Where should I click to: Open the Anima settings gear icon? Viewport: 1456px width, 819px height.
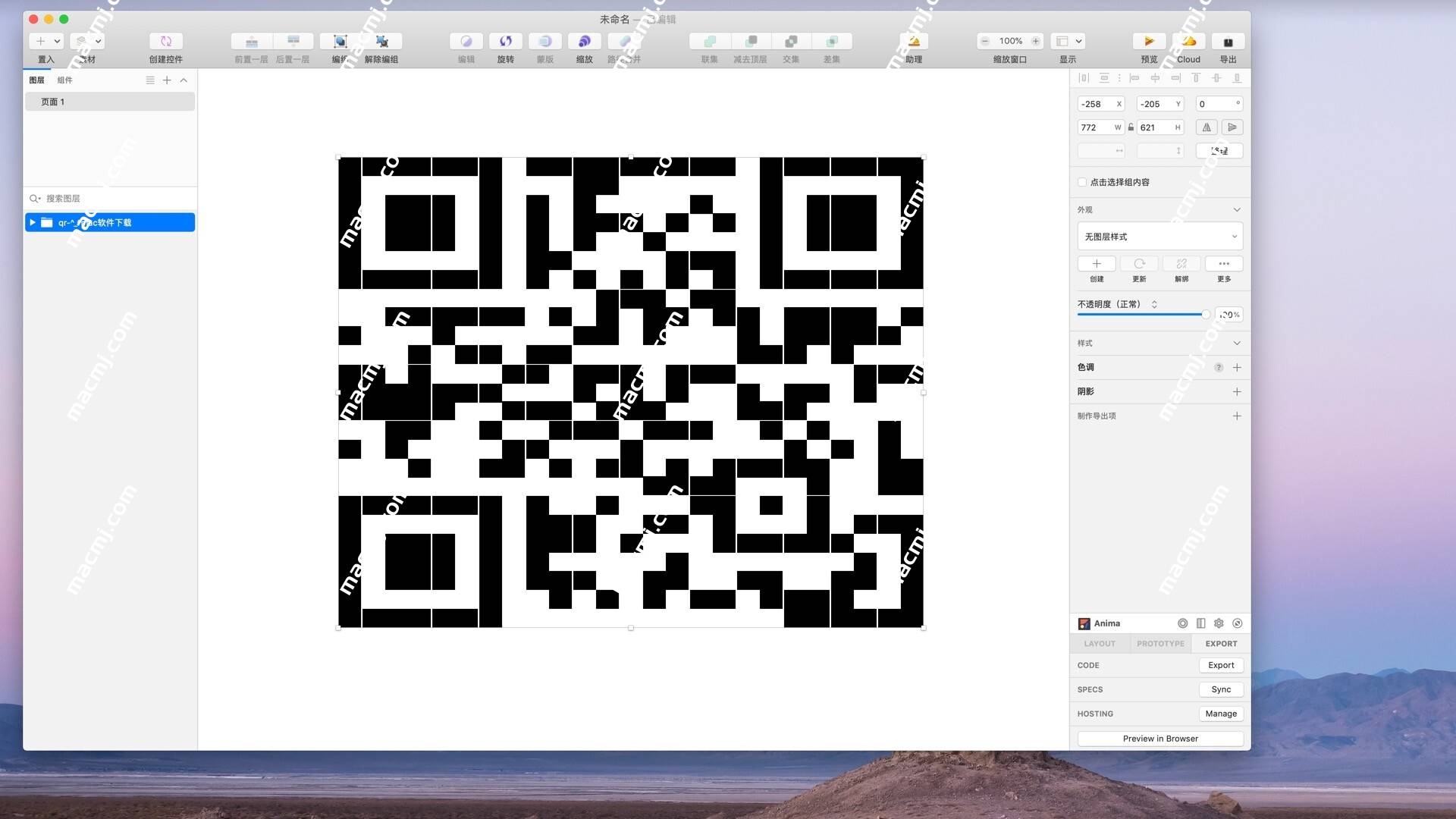point(1219,623)
